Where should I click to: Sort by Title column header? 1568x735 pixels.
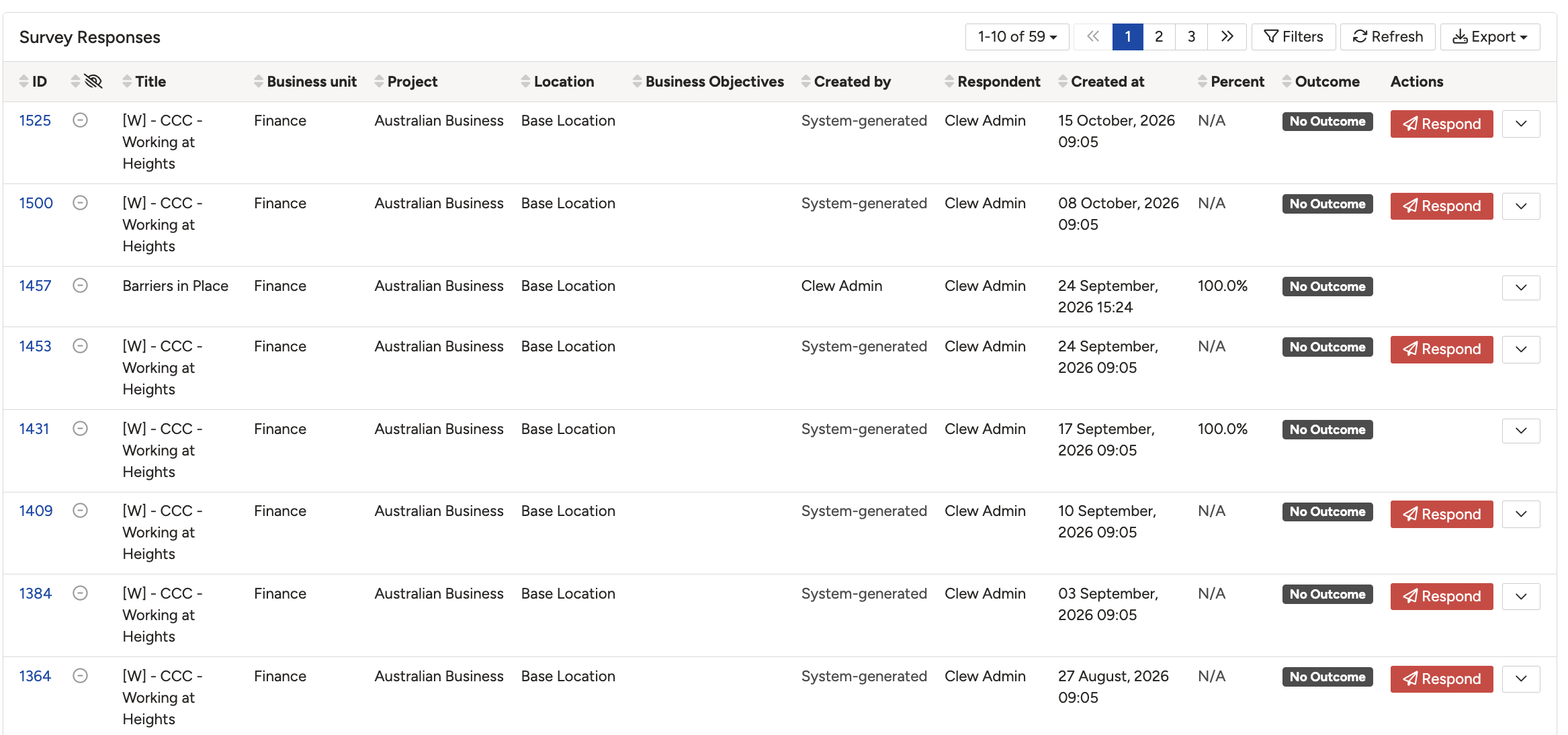(x=144, y=81)
